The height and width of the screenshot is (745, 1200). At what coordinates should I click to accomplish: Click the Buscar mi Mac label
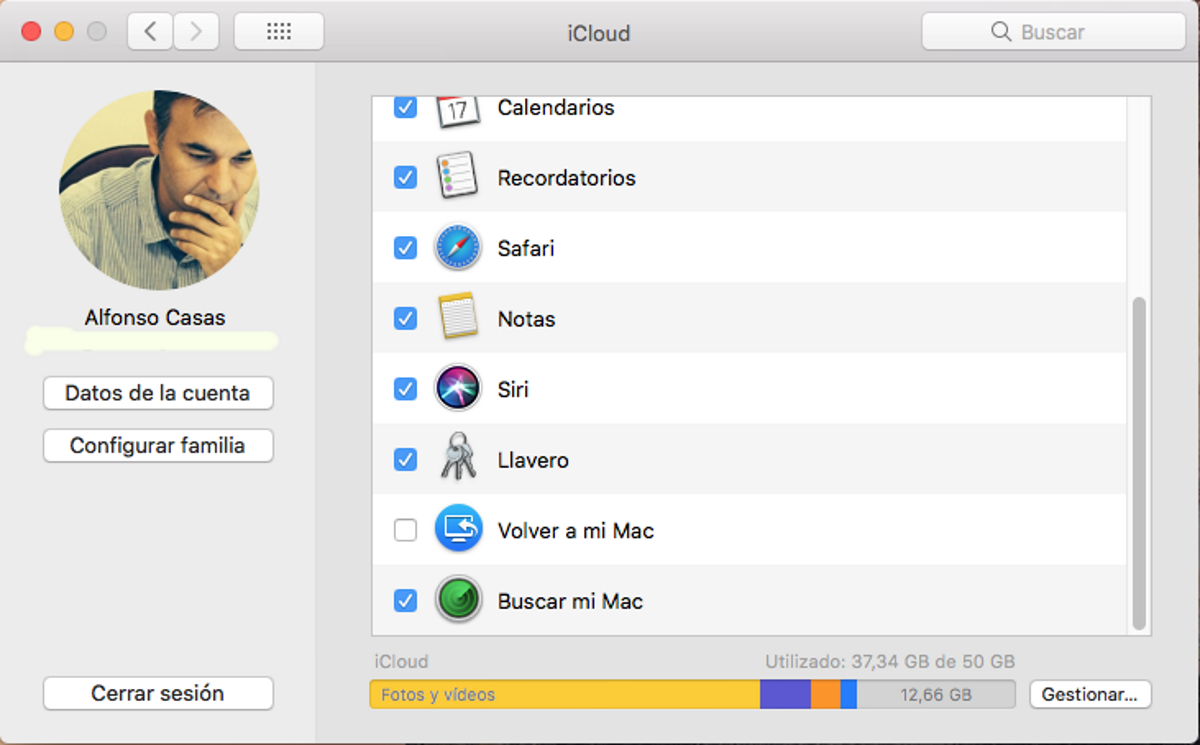(x=570, y=602)
